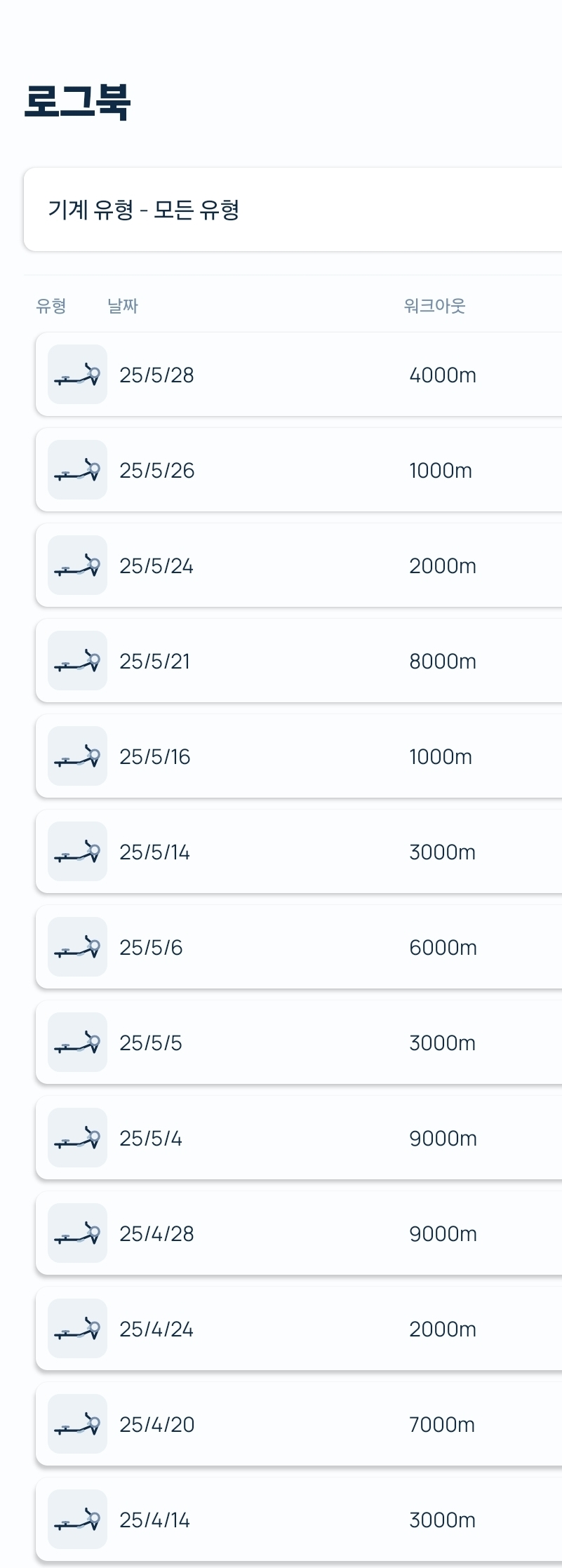Open the 25/5/14 workout entry
This screenshot has height=1568, width=562.
299,852
